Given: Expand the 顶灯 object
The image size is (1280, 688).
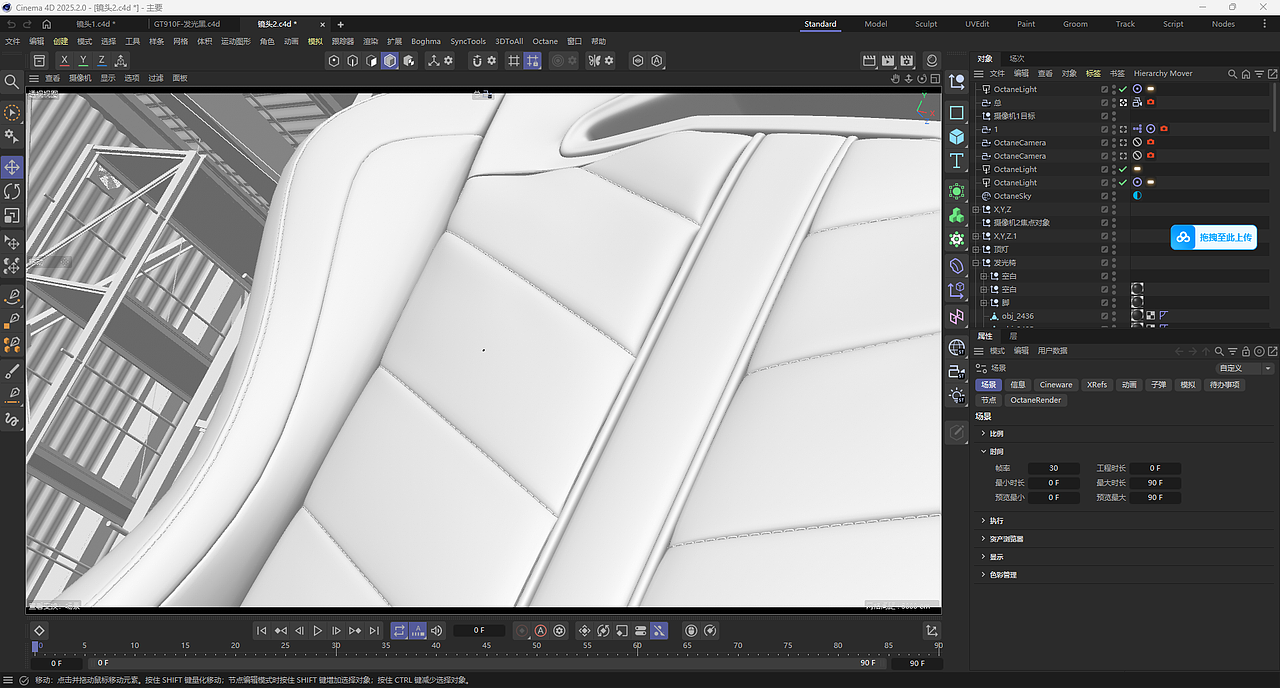Looking at the screenshot, I should (977, 249).
